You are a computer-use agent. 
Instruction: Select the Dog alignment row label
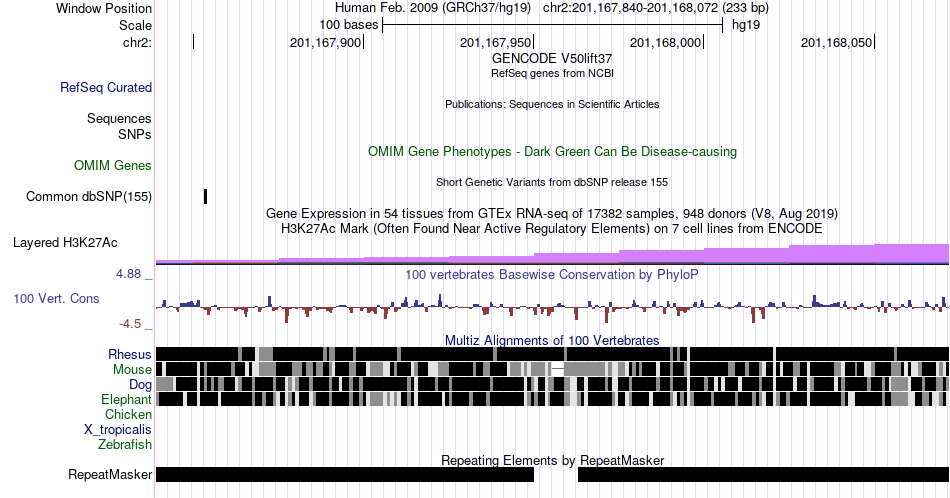coord(140,384)
